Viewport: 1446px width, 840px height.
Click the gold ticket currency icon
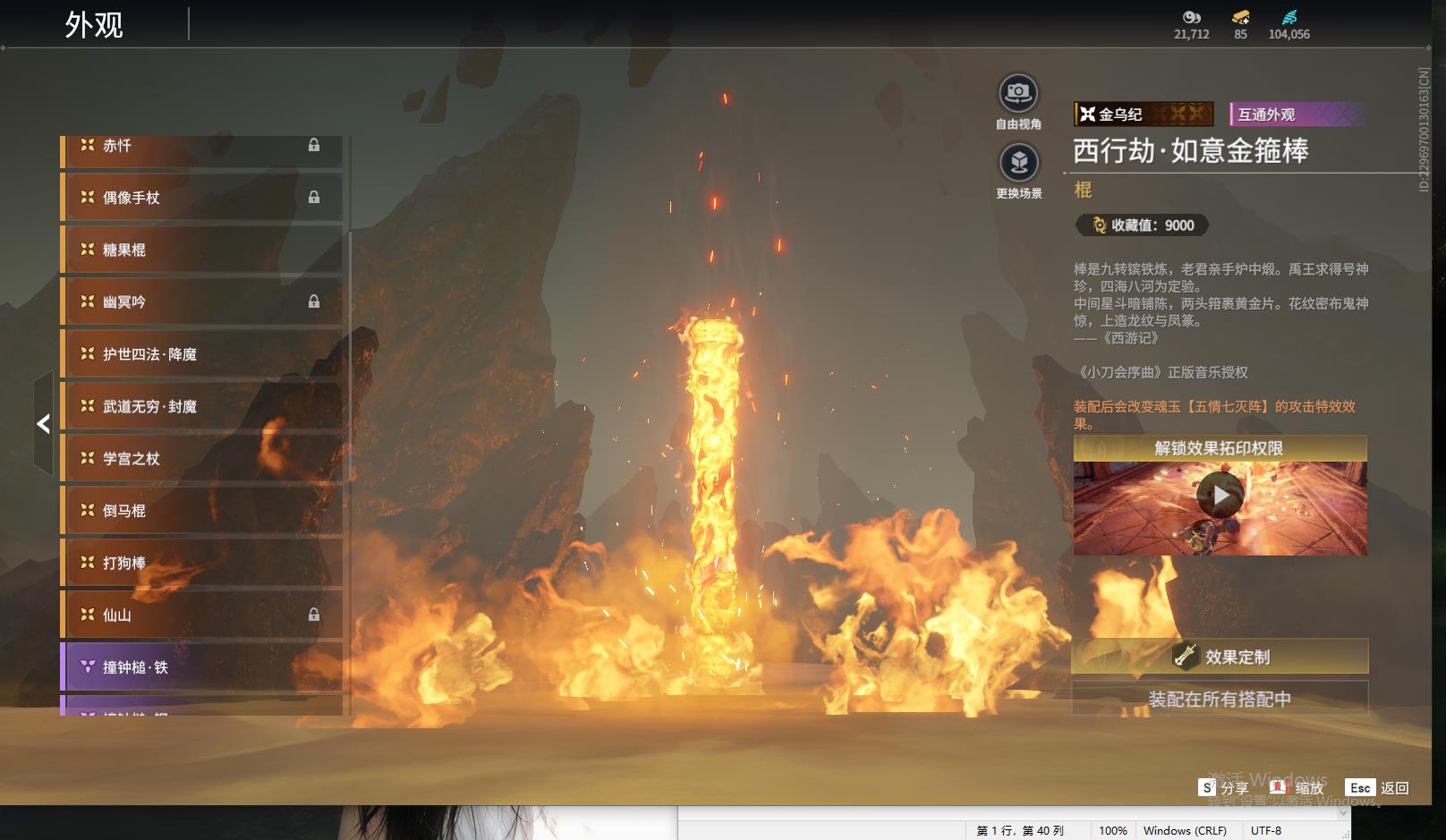[x=1240, y=17]
